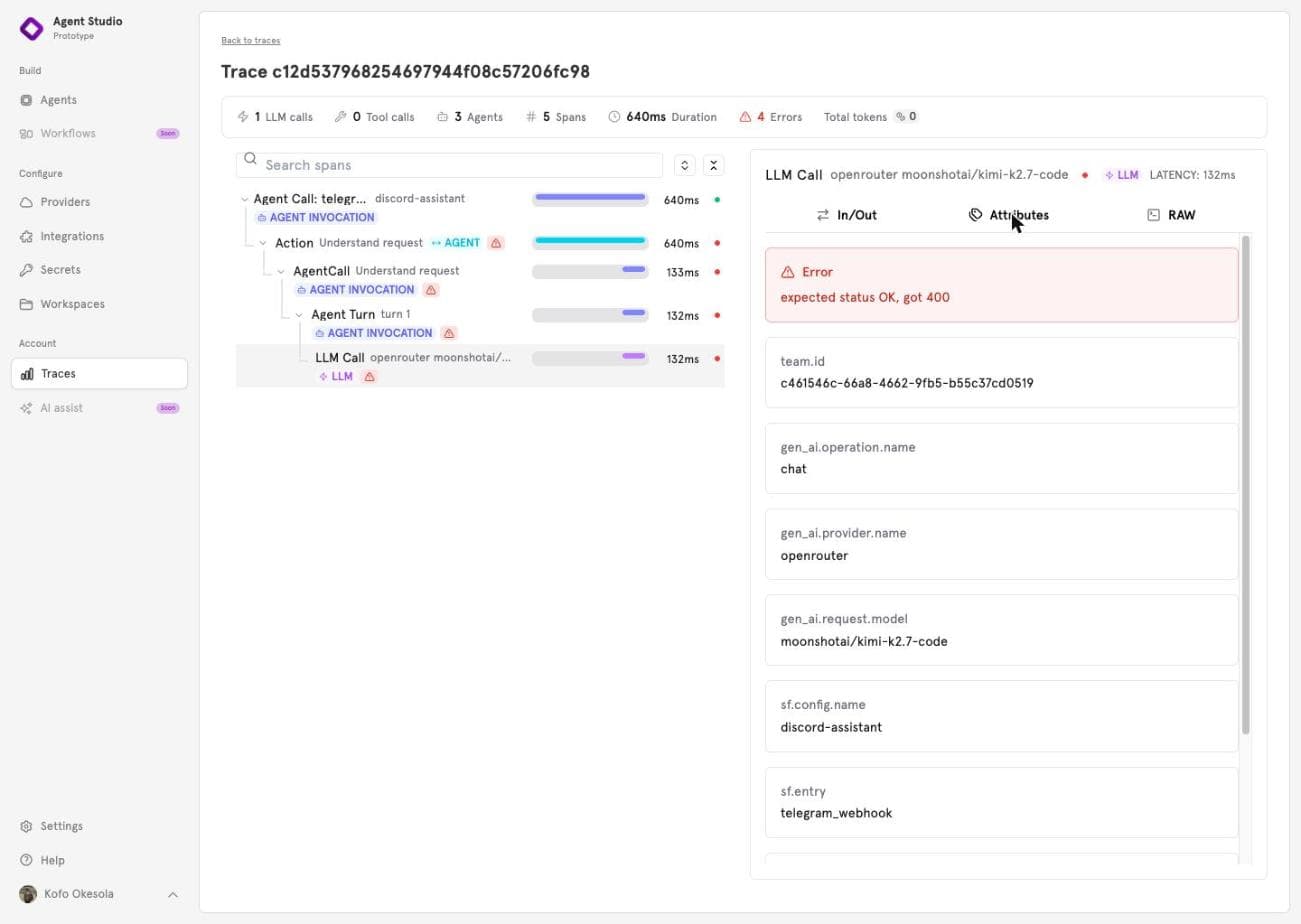1301x924 pixels.
Task: Collapse the AgentCall Understand request span
Action: point(281,271)
